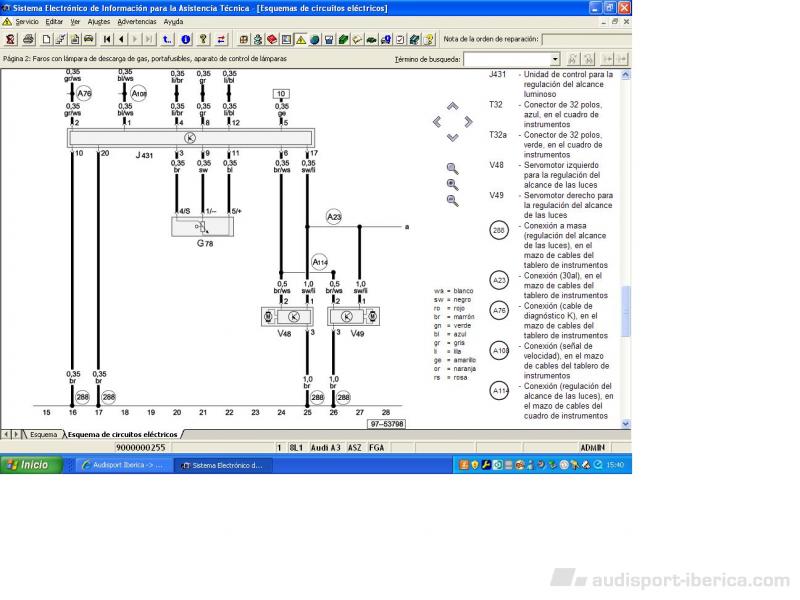Click the dark green car icon

[372, 39]
